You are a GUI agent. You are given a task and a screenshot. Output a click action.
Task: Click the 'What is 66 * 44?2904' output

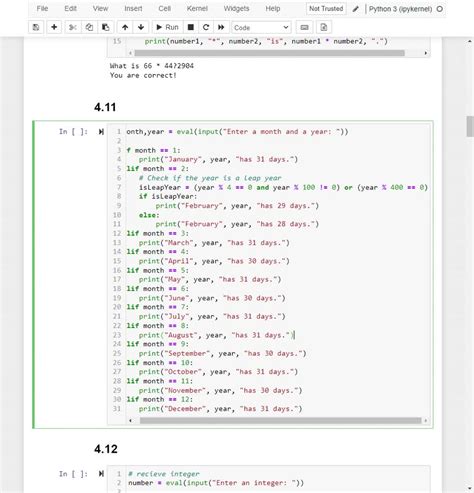(x=152, y=66)
